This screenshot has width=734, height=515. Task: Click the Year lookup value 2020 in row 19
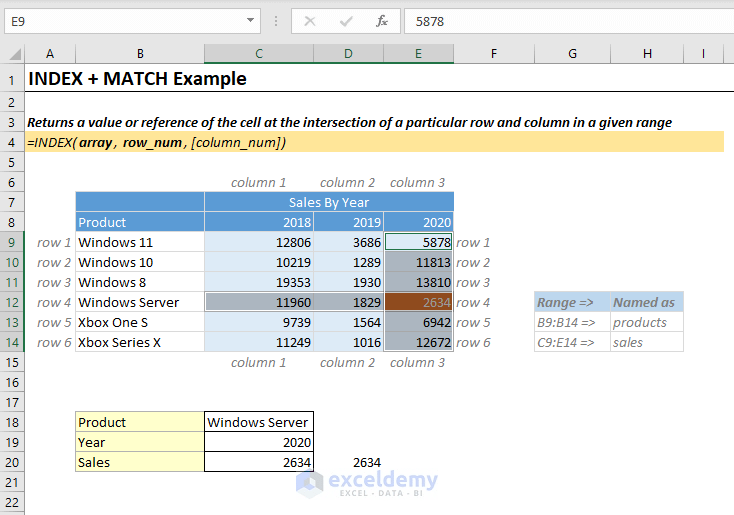tap(259, 442)
